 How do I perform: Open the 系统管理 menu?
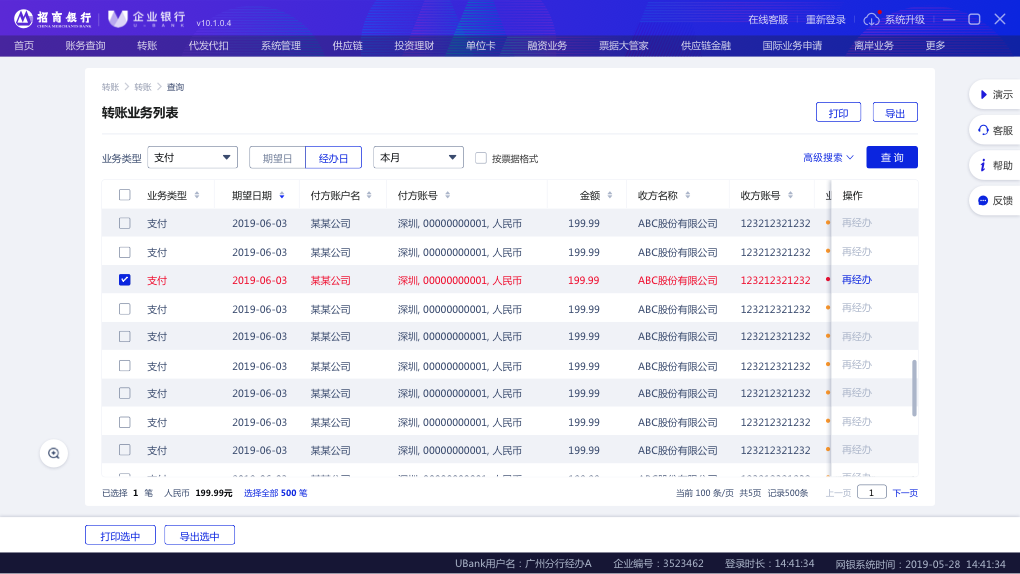pos(281,46)
